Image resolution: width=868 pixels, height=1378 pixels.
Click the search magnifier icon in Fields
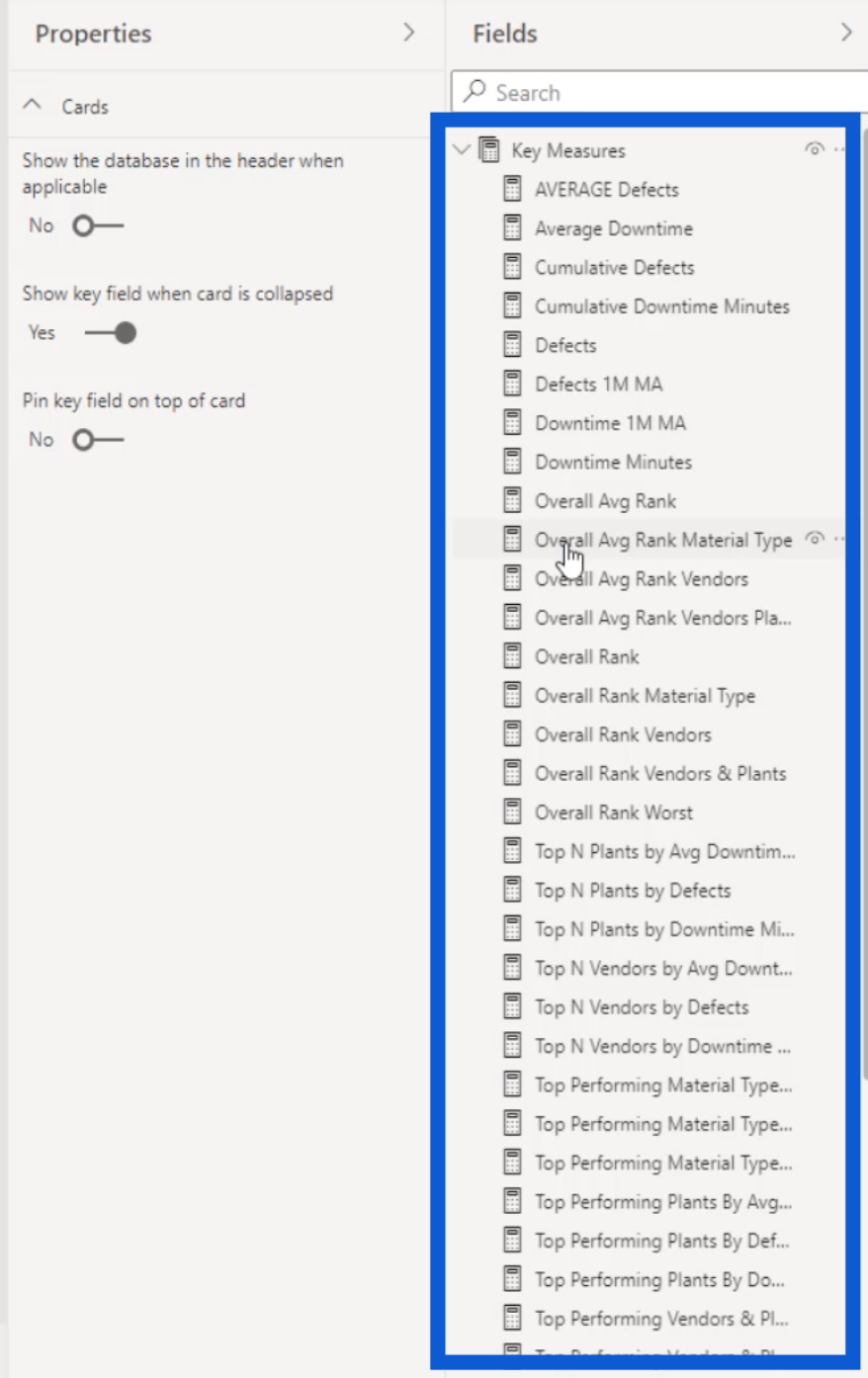476,92
